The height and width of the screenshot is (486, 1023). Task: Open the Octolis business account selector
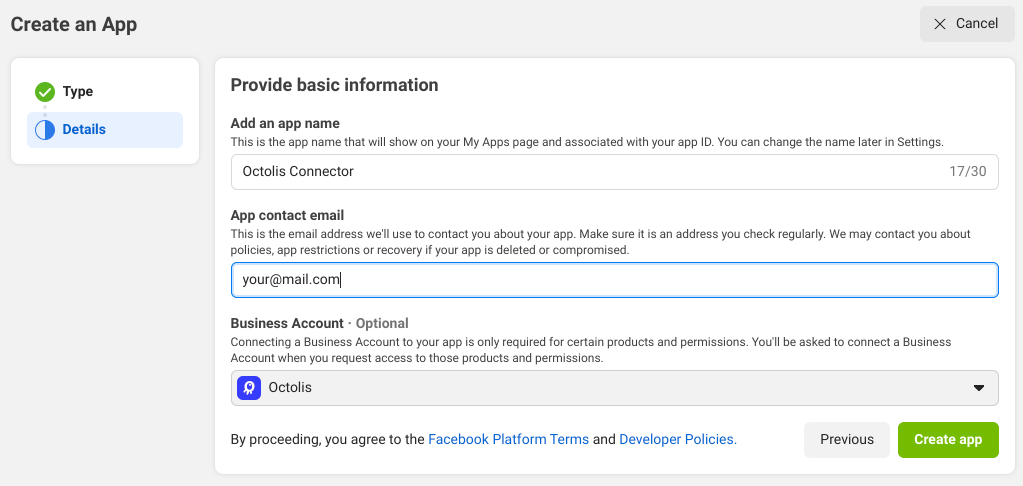615,387
